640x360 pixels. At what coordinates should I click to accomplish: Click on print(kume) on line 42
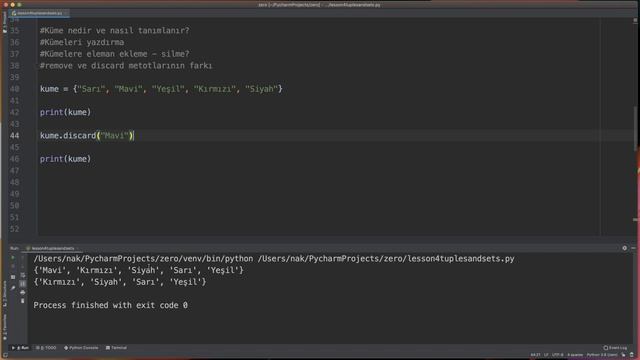click(x=65, y=112)
